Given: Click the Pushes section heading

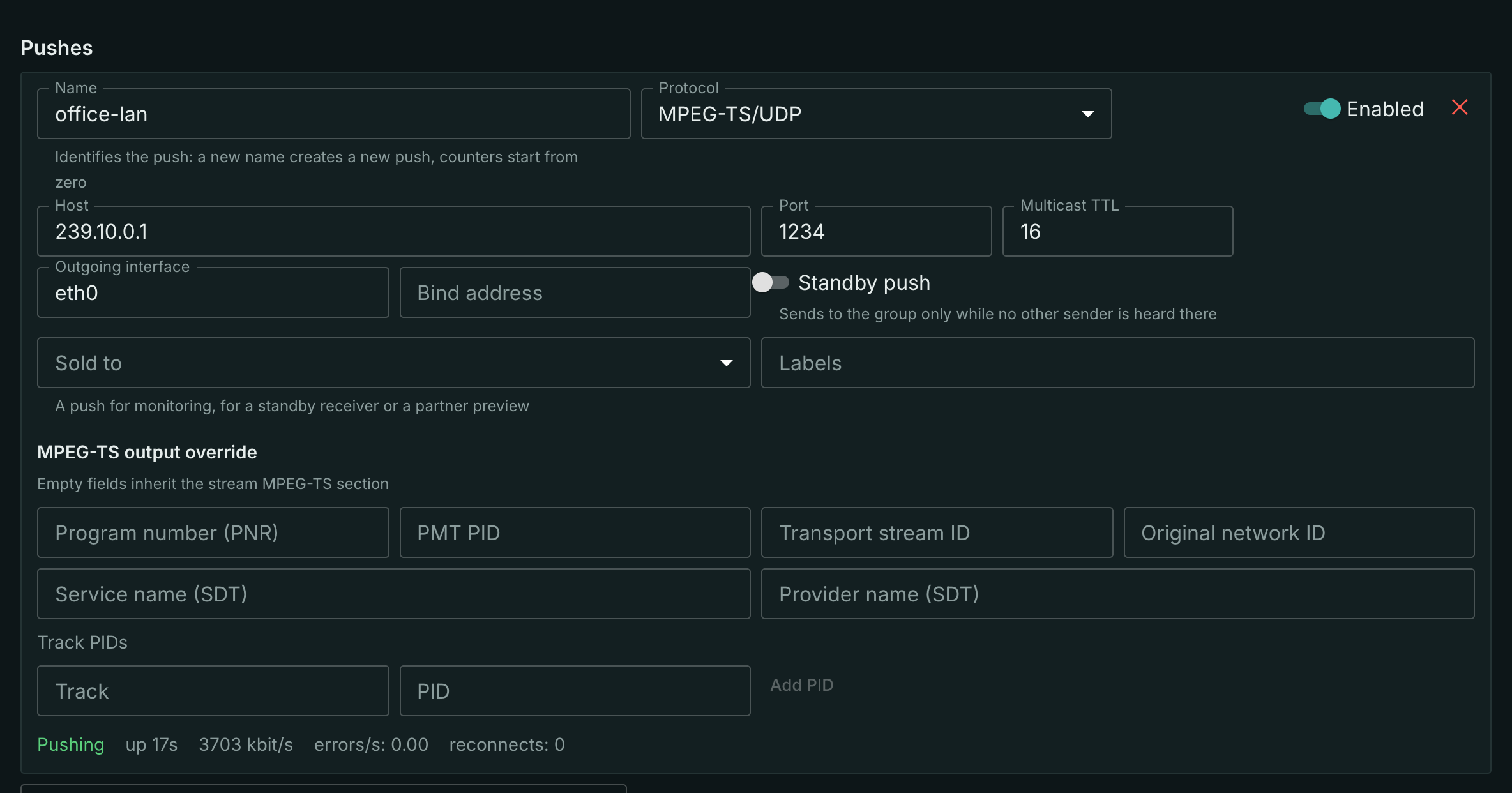Looking at the screenshot, I should tap(57, 48).
